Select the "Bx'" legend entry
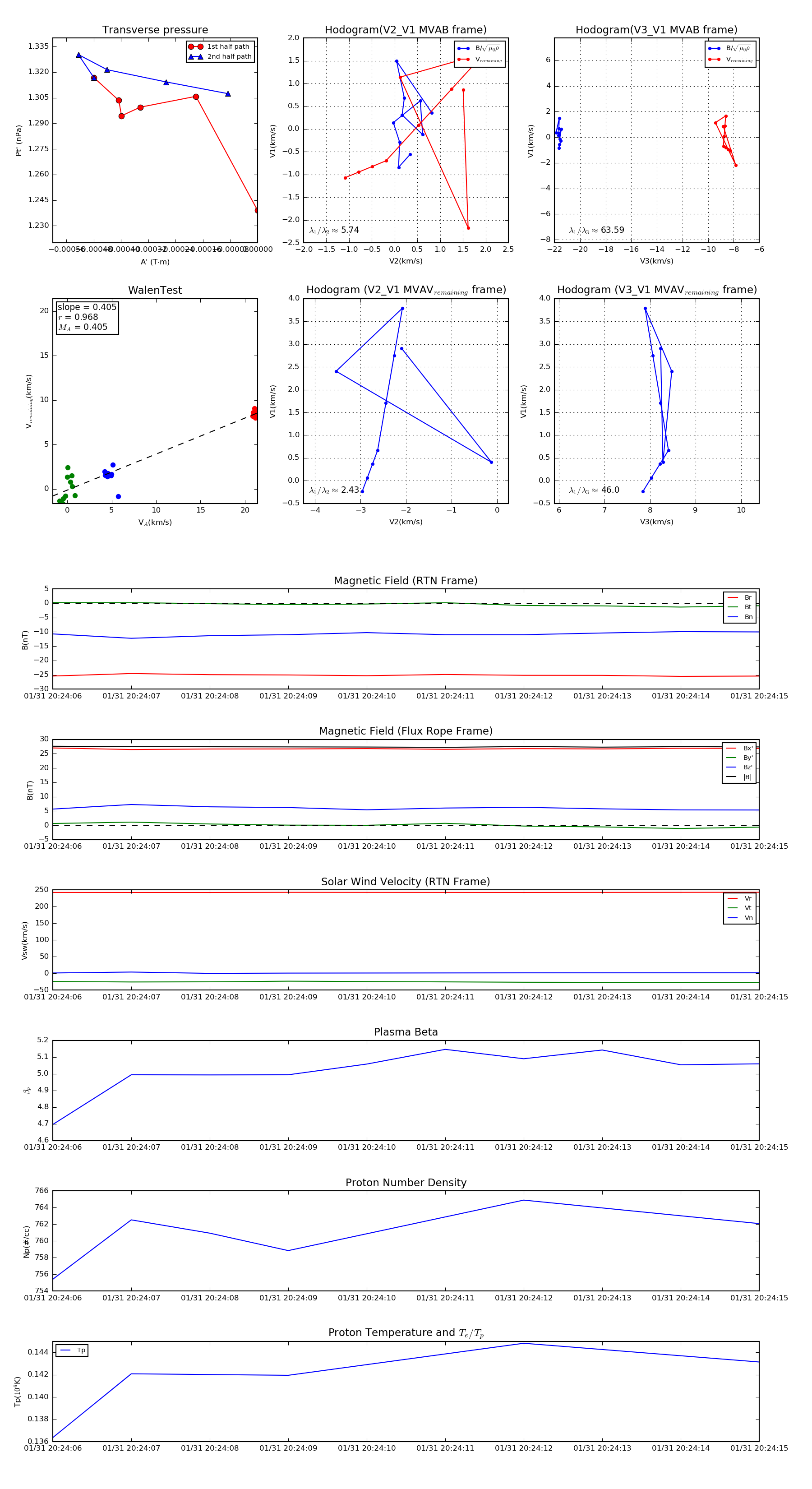 [739, 748]
